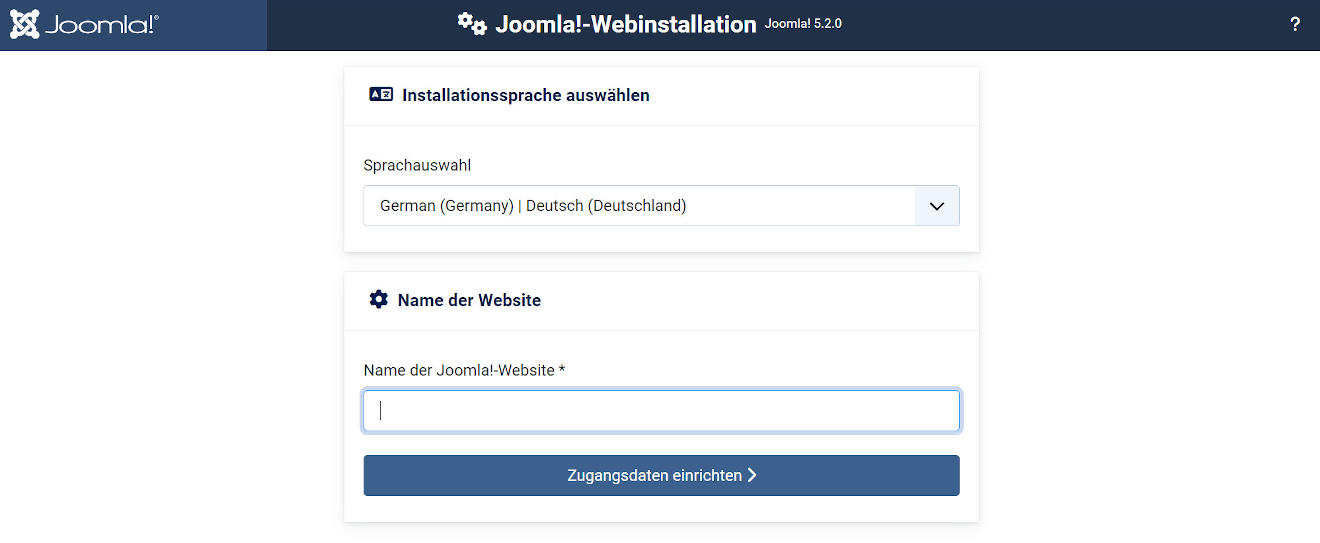The height and width of the screenshot is (543, 1320).
Task: Click the Name der Website heading
Action: pyautogui.click(x=469, y=300)
